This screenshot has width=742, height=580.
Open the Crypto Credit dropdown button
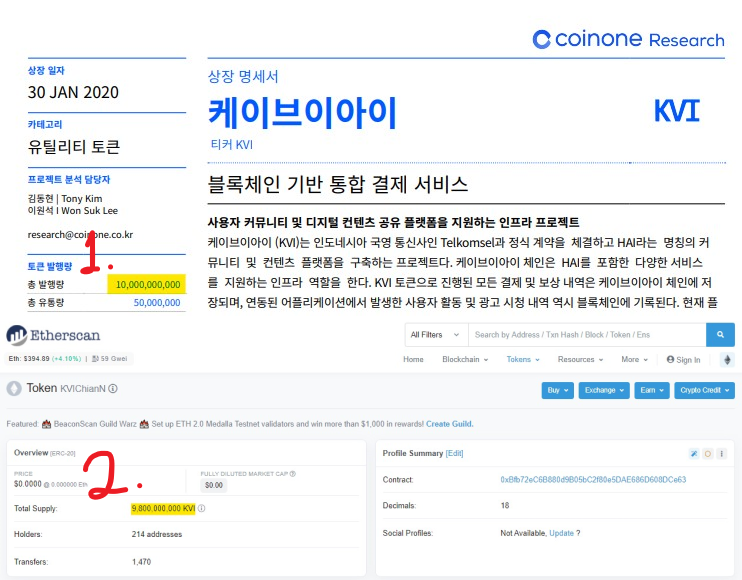pos(704,390)
